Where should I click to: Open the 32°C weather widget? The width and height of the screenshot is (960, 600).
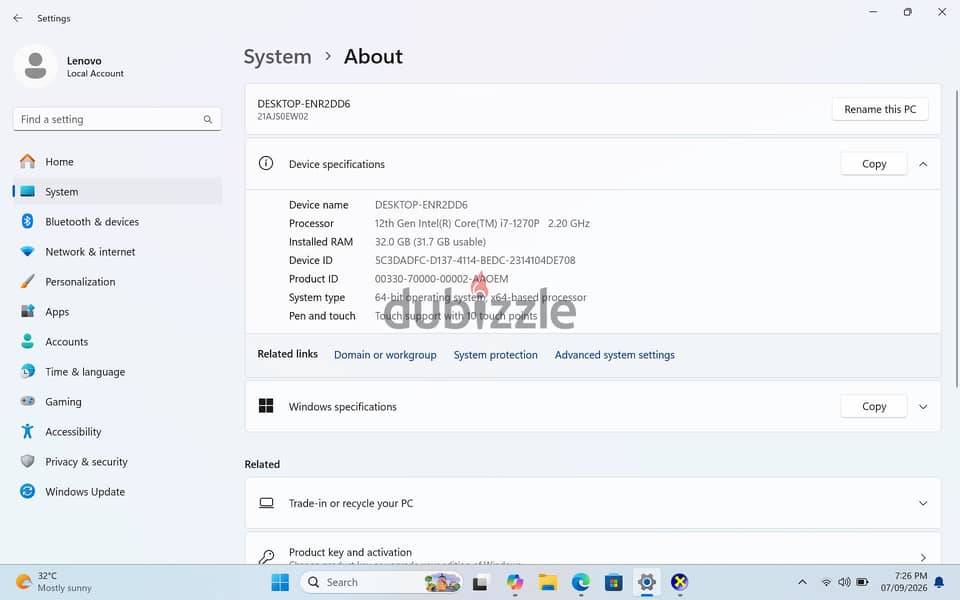[x=54, y=582]
